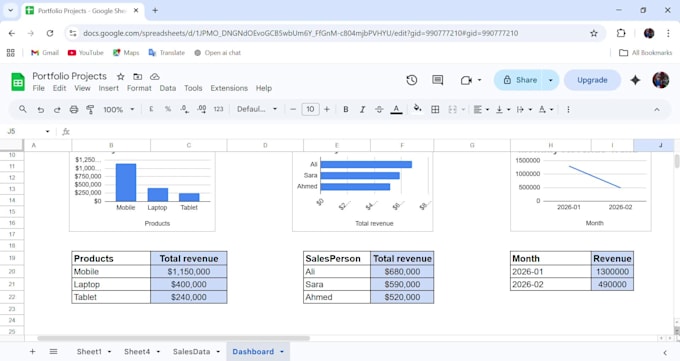Open the Help menu
Image resolution: width=680 pixels, height=361 pixels.
point(264,88)
